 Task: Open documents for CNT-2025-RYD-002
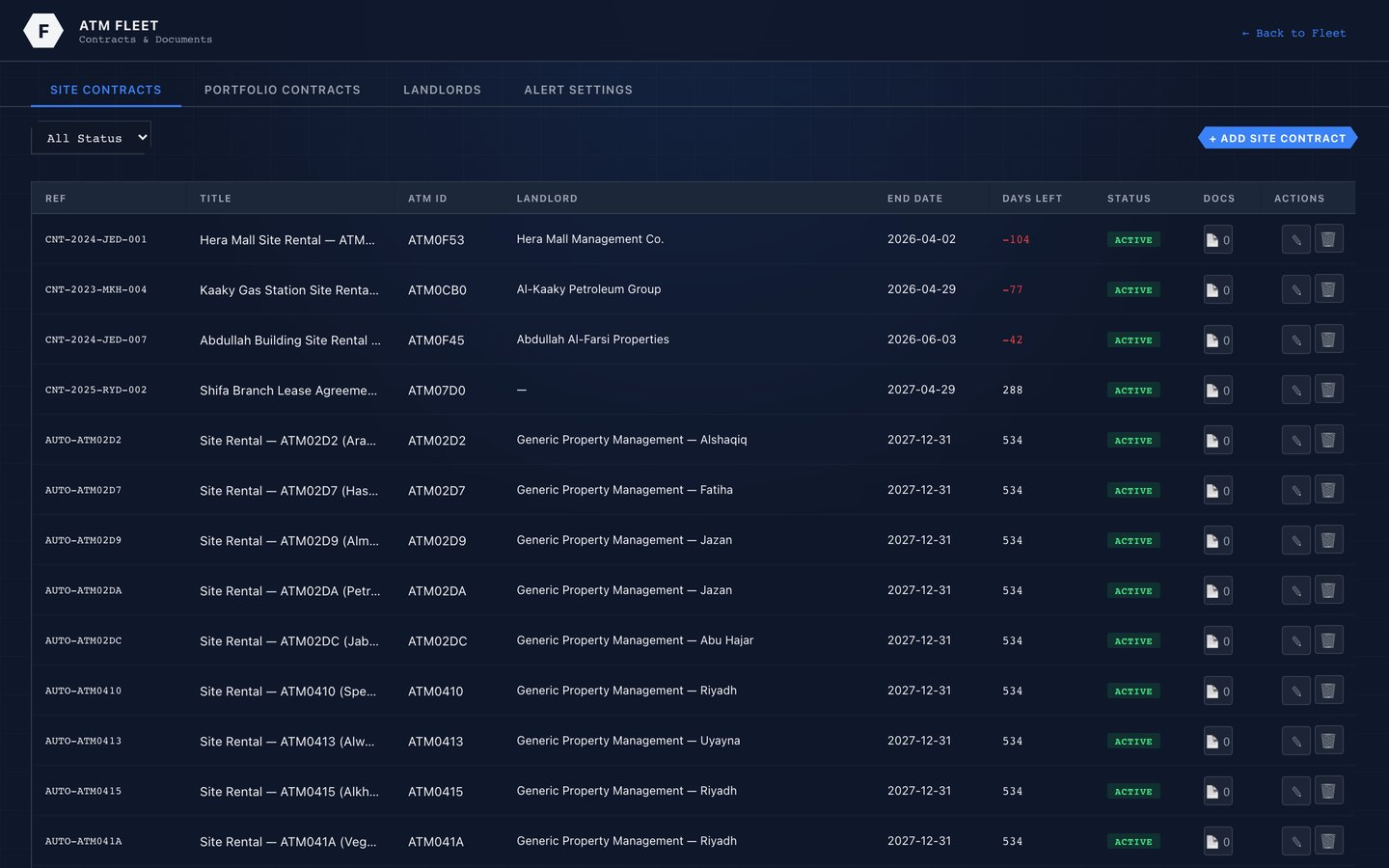(1218, 391)
